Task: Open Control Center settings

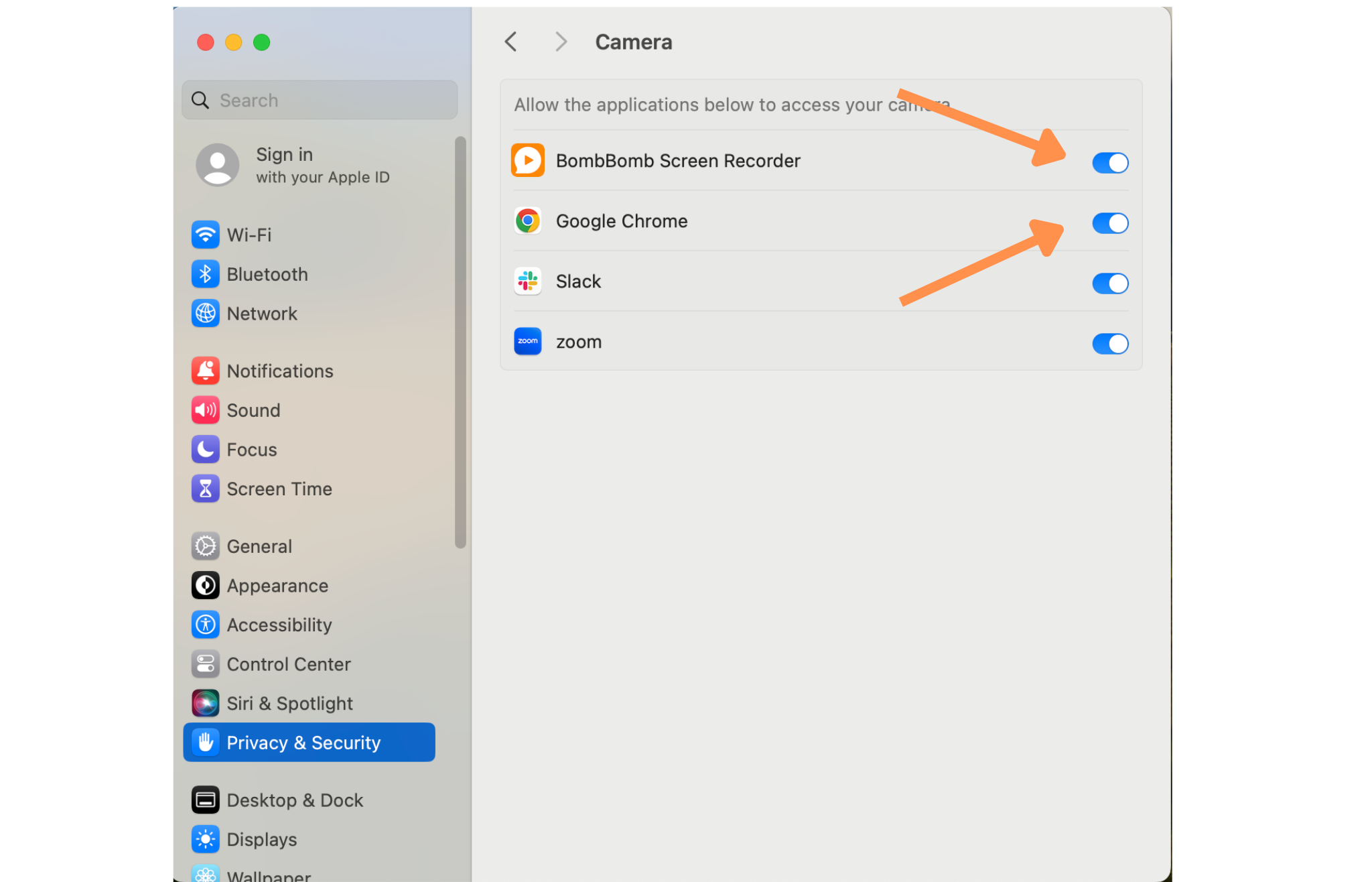Action: [309, 664]
